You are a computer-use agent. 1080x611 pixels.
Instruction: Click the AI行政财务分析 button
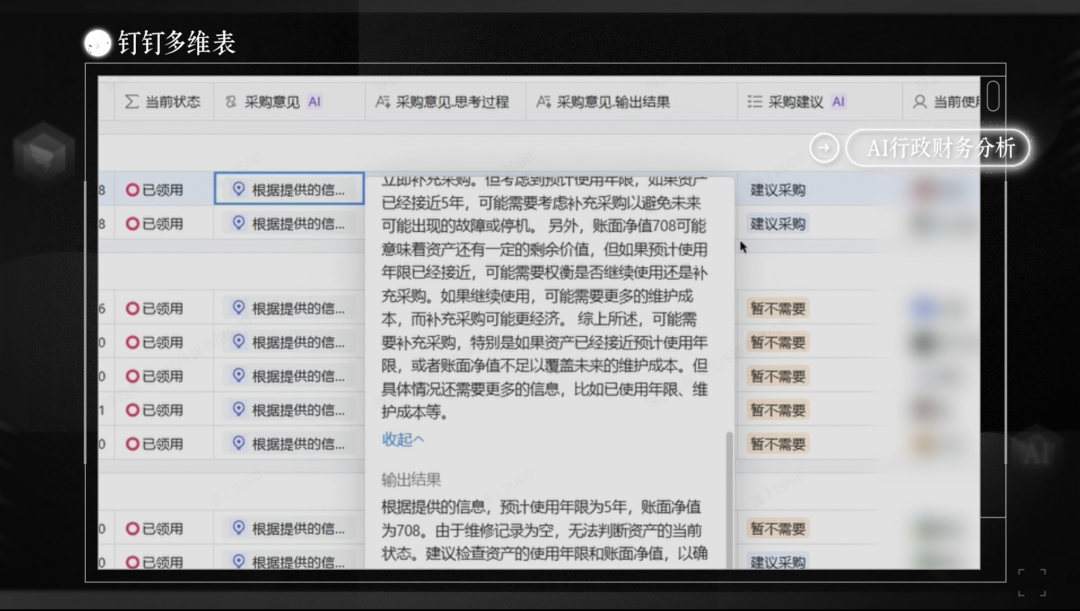click(939, 147)
